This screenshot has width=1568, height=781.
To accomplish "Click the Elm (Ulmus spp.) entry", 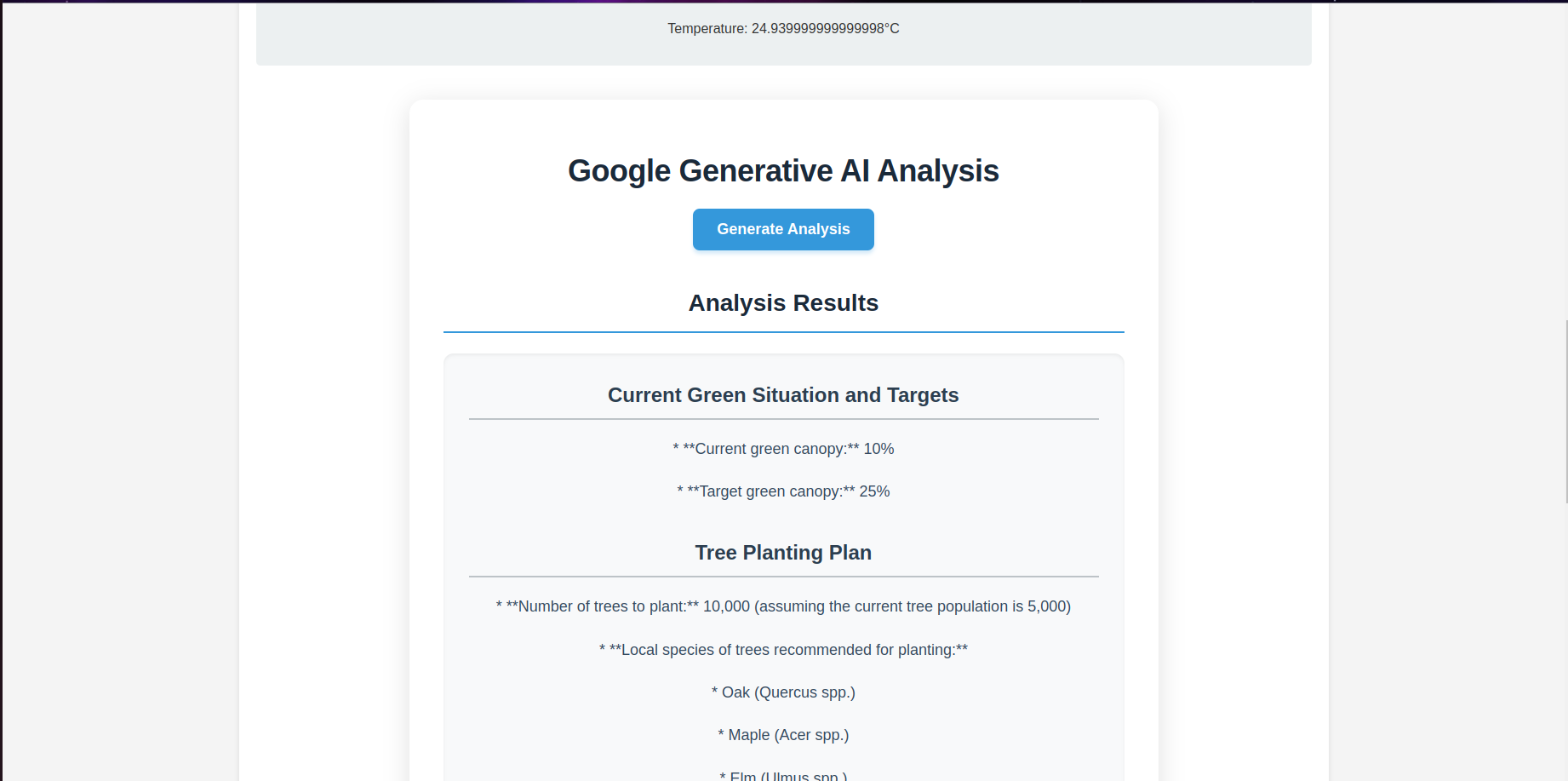I will point(783,776).
